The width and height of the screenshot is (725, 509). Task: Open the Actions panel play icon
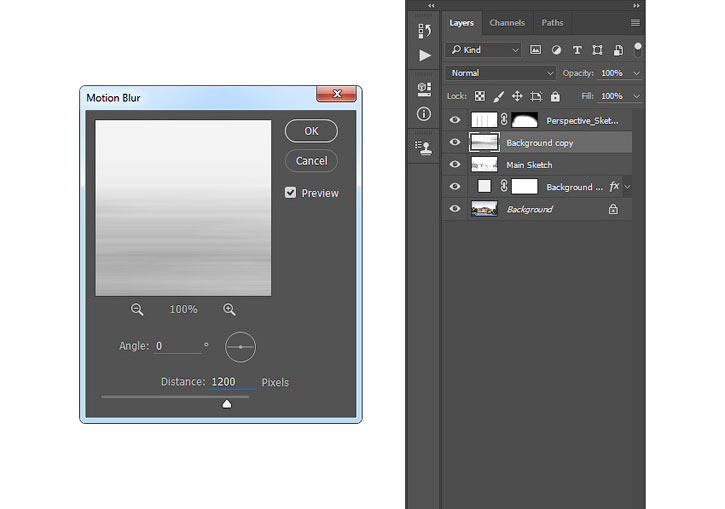point(424,55)
